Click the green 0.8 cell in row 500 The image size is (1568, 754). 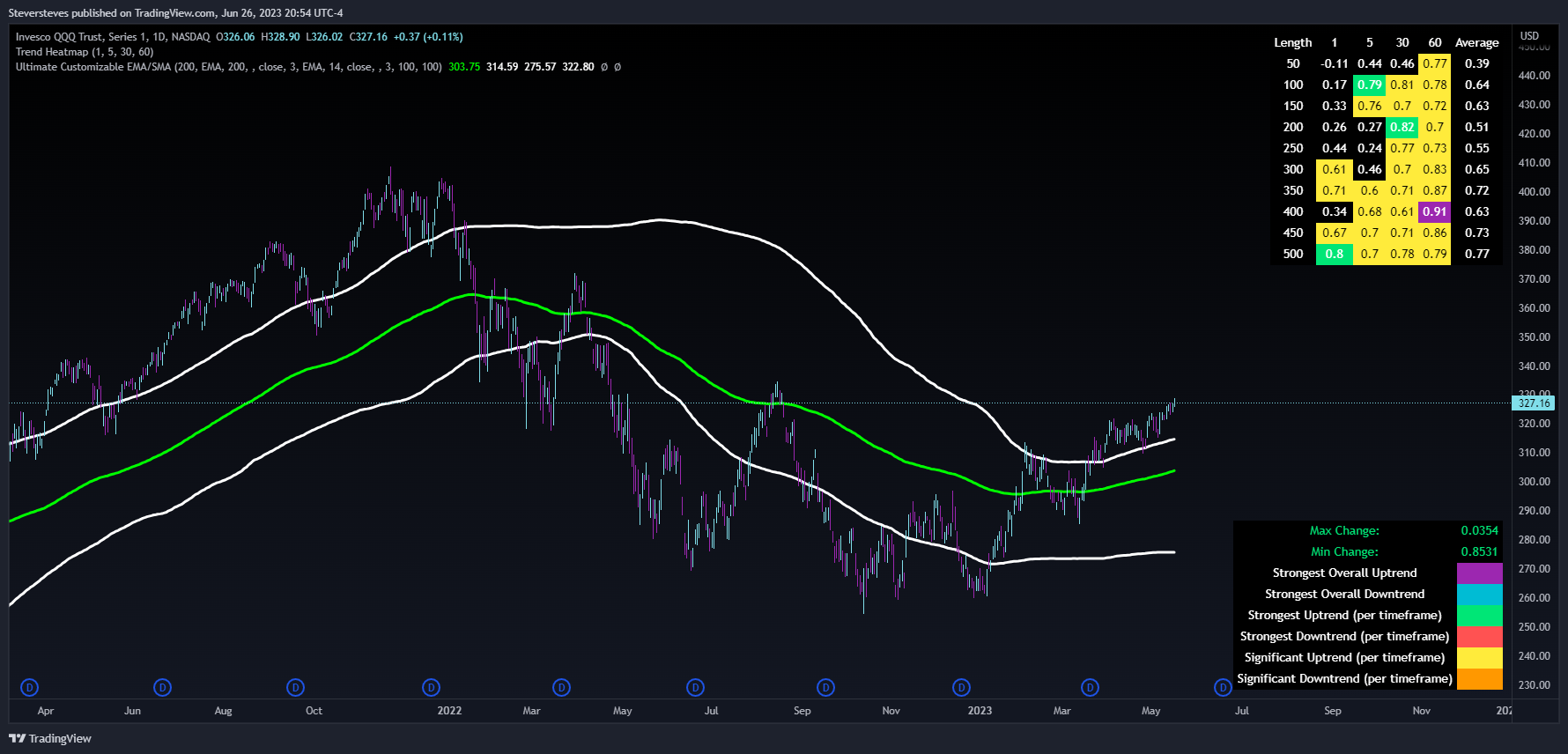[1335, 254]
